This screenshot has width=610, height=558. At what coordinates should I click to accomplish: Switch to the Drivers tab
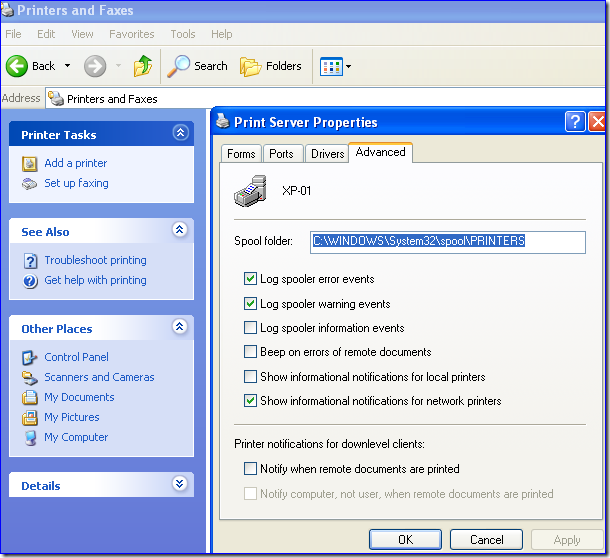point(328,154)
